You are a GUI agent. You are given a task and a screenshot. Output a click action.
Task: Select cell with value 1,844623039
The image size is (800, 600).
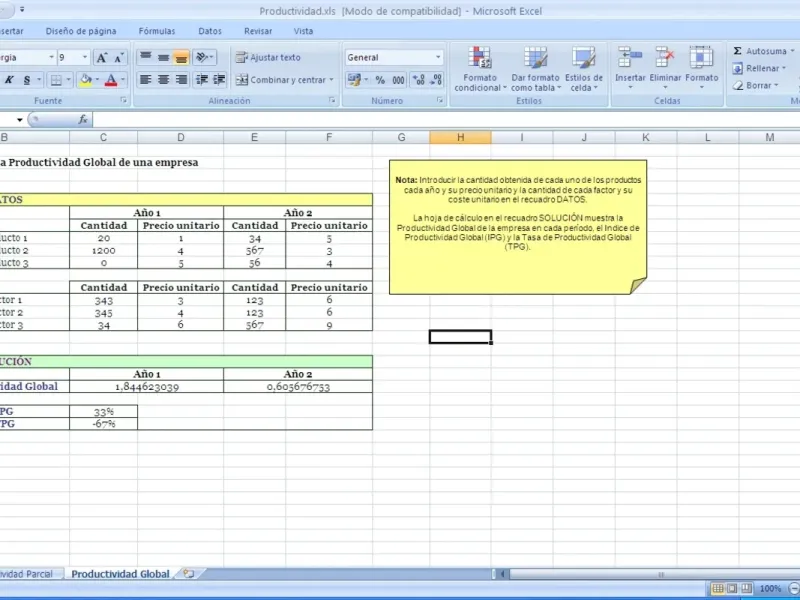coord(146,387)
